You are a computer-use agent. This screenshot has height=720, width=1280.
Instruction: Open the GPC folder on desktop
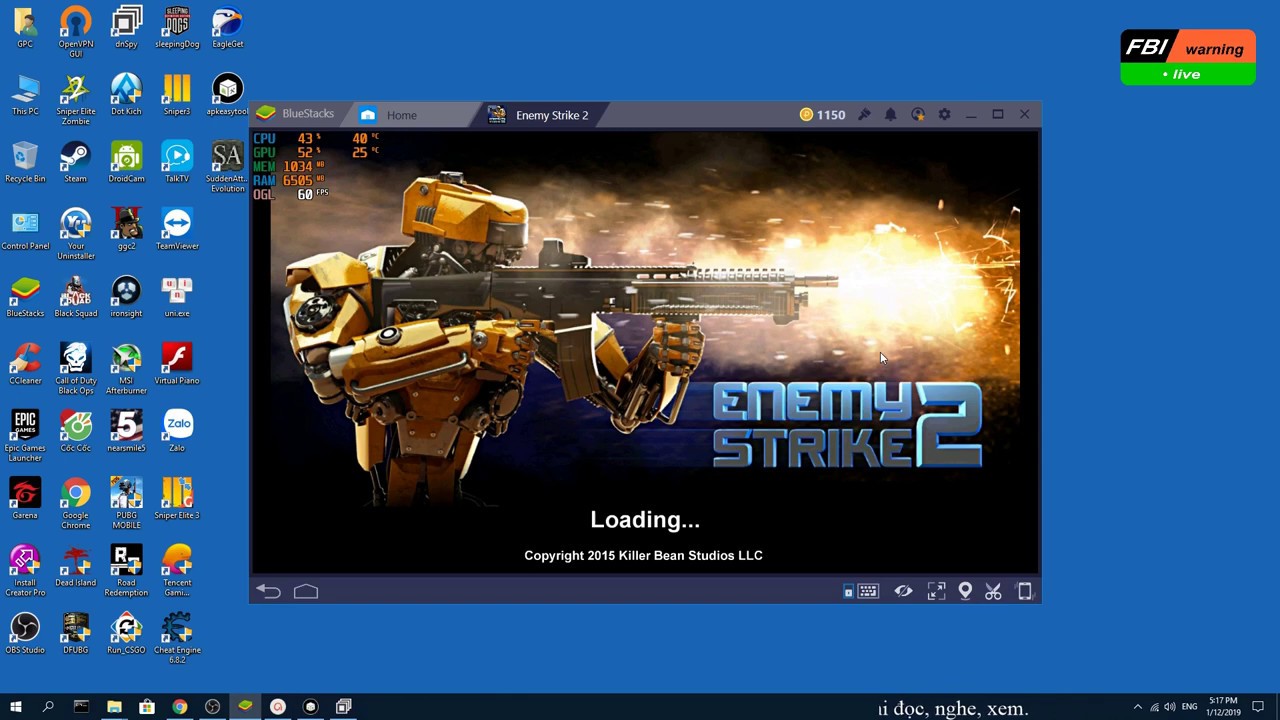(25, 28)
